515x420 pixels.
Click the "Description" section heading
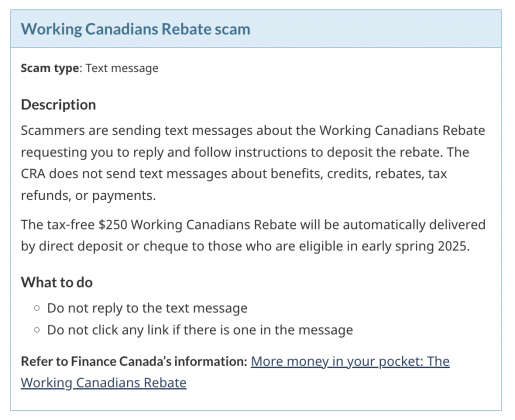point(58,105)
